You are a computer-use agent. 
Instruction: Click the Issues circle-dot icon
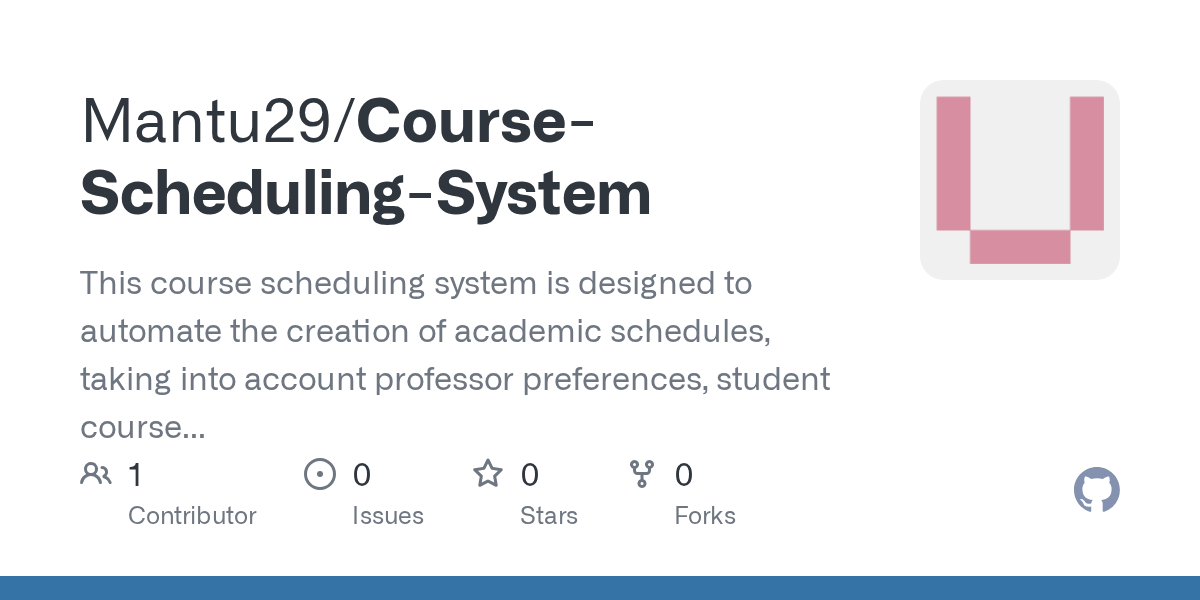coord(319,474)
